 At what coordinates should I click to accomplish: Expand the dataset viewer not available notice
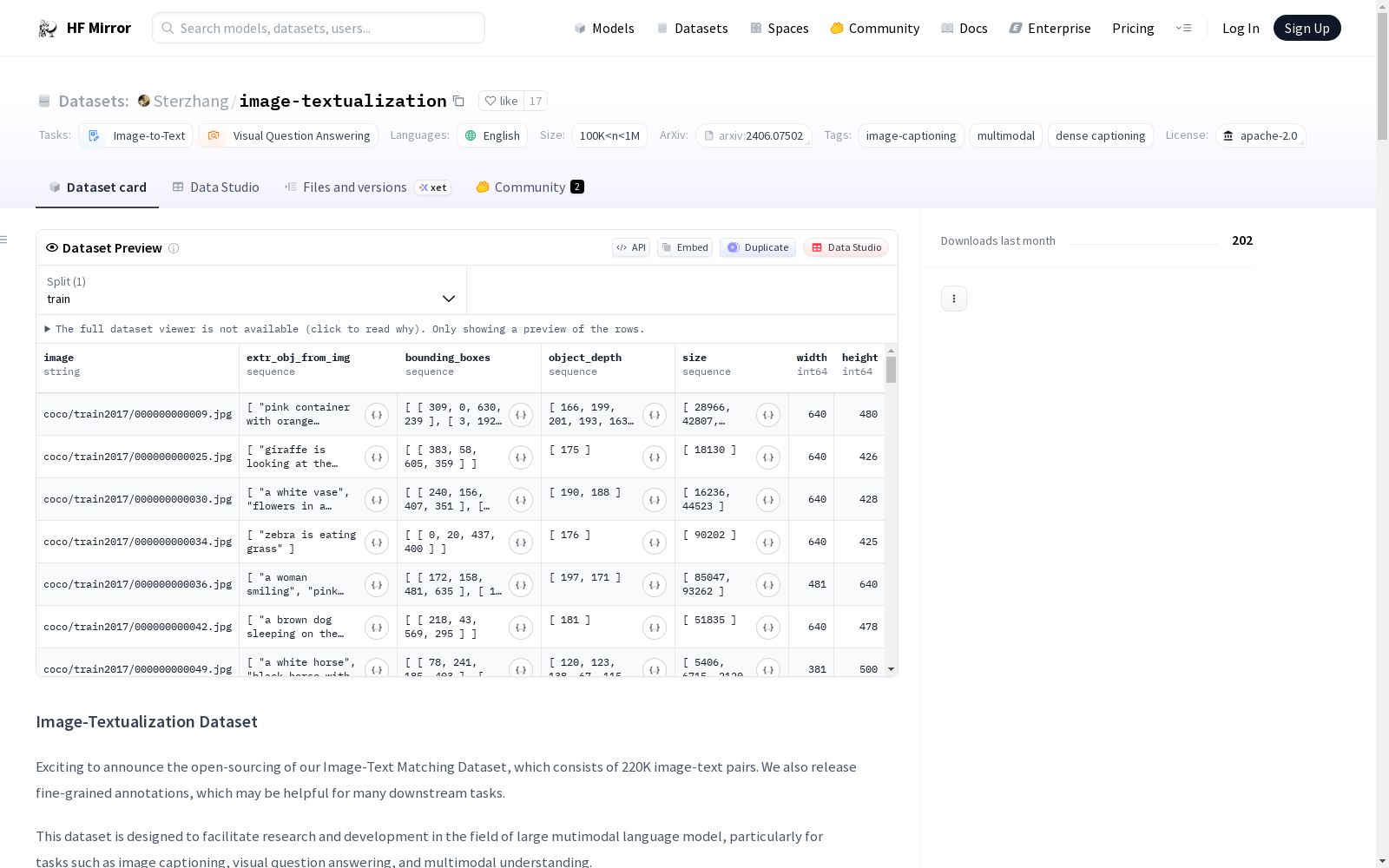click(345, 329)
